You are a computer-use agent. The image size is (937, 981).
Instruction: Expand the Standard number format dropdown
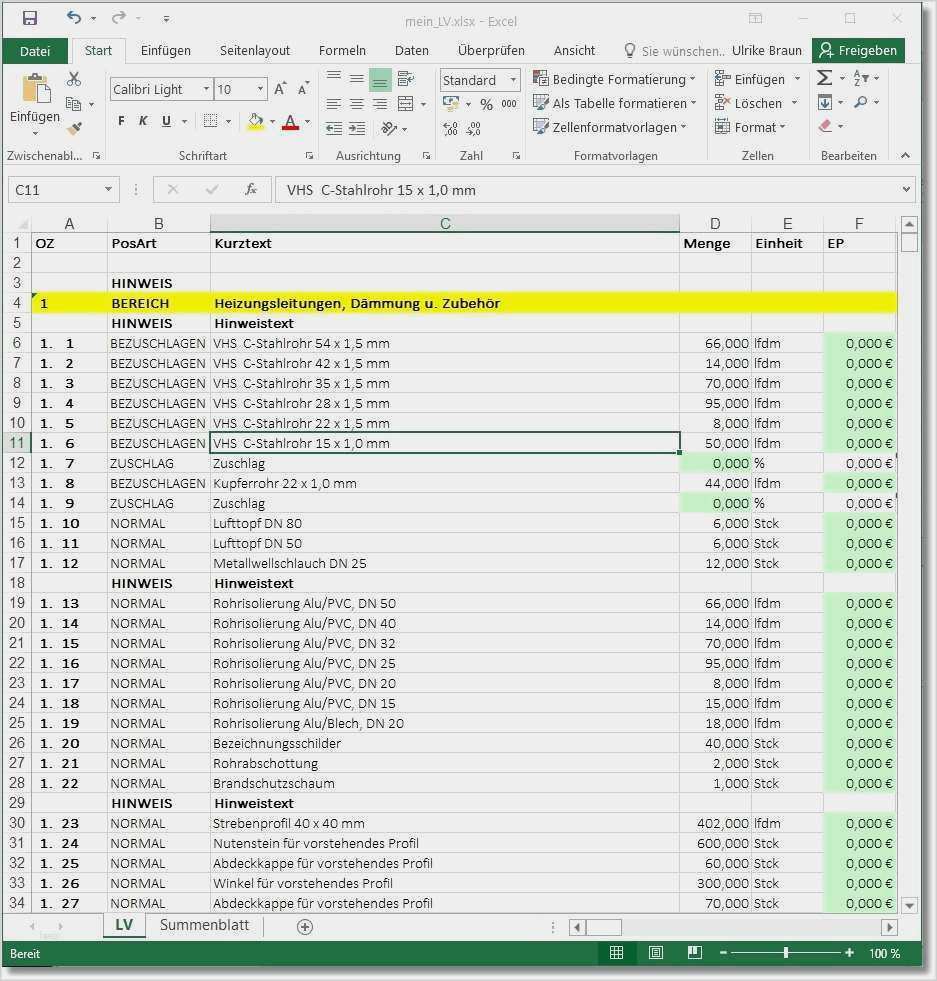tap(513, 80)
